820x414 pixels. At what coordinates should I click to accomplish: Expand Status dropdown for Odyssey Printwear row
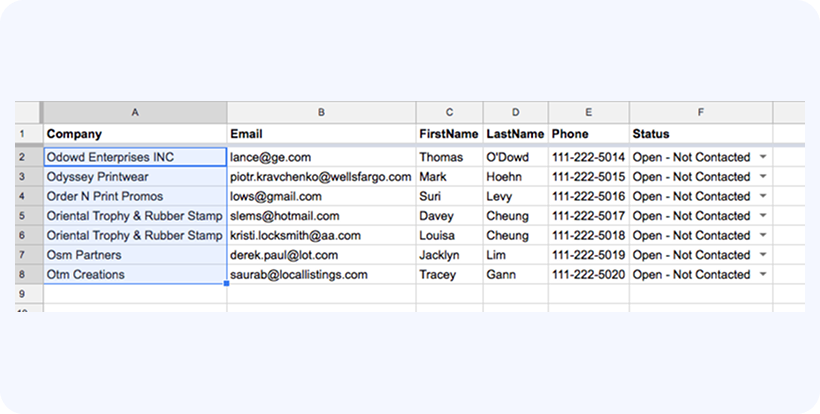763,177
